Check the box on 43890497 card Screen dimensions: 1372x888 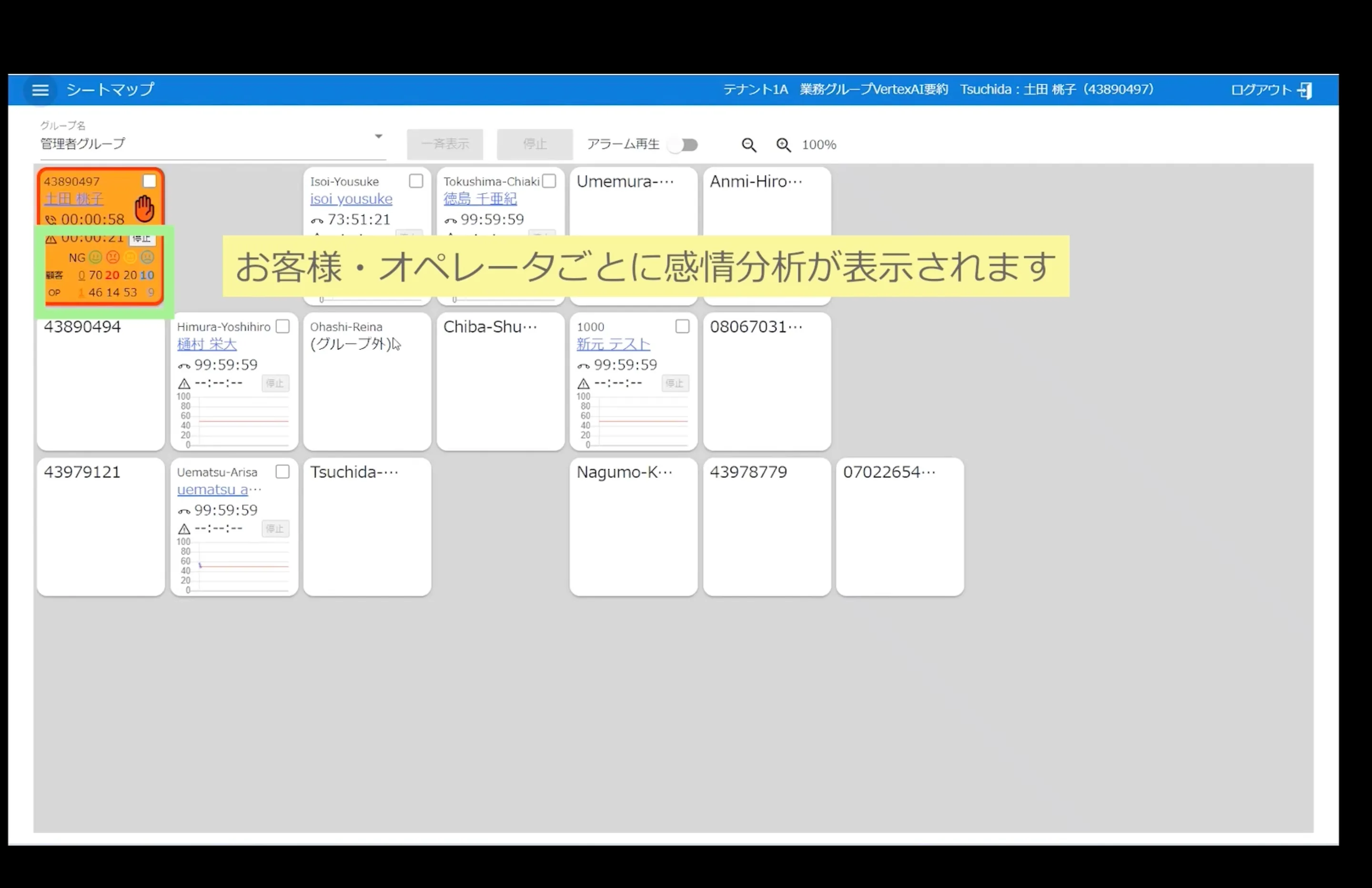149,181
